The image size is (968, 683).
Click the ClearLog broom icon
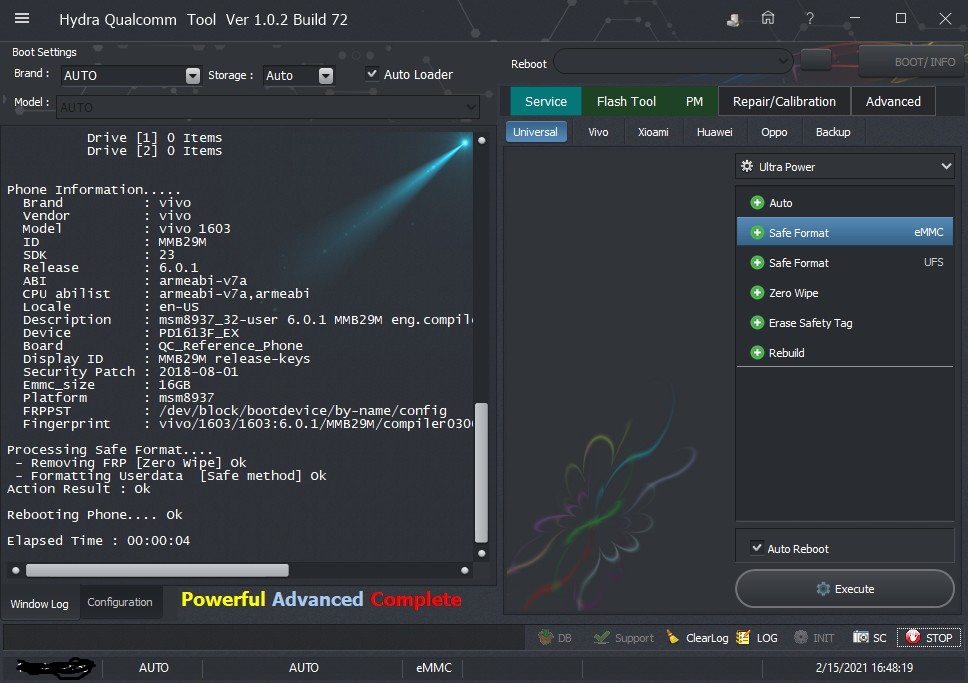click(x=673, y=637)
